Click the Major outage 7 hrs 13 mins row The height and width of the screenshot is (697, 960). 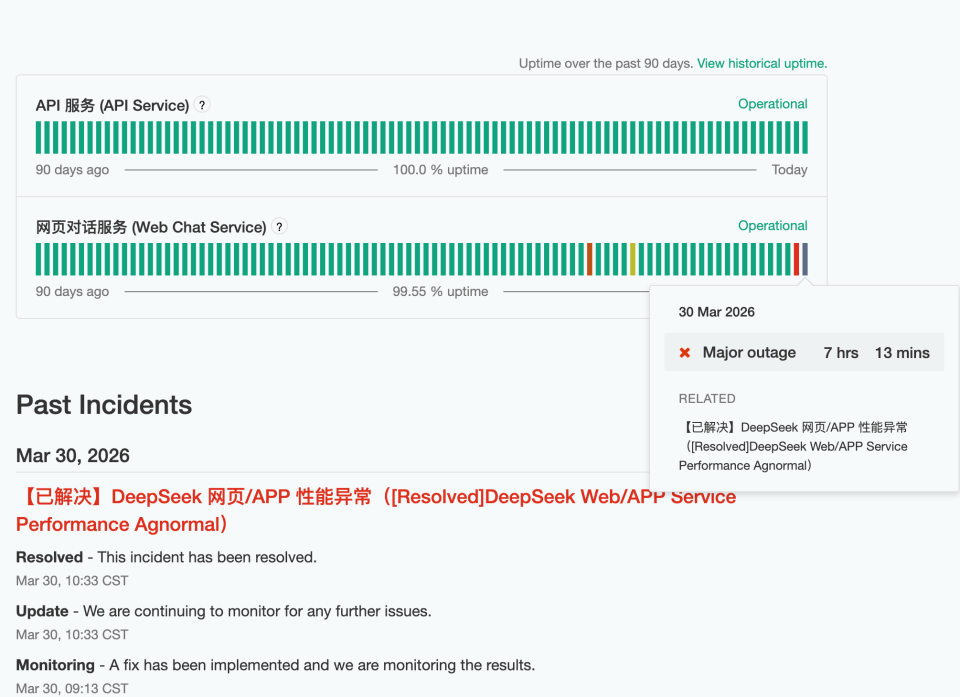[804, 353]
